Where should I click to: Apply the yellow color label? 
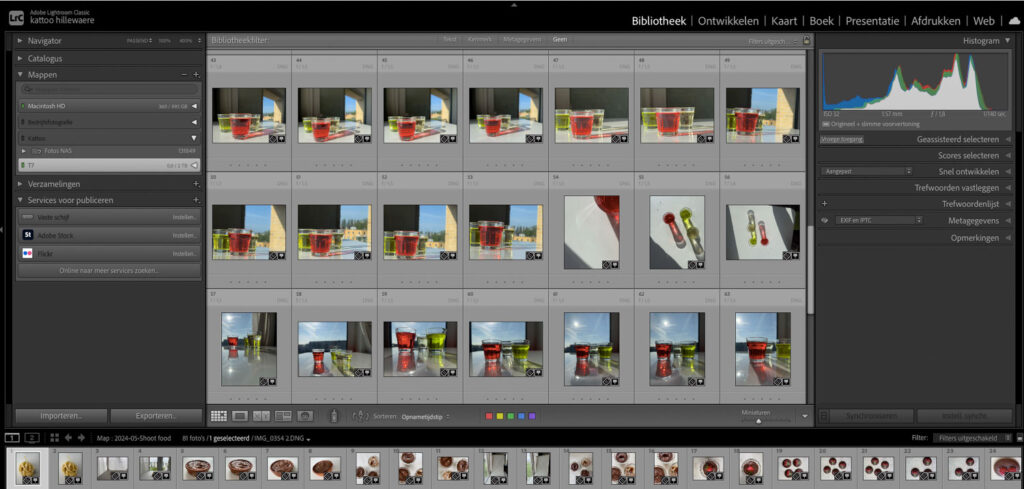click(500, 416)
